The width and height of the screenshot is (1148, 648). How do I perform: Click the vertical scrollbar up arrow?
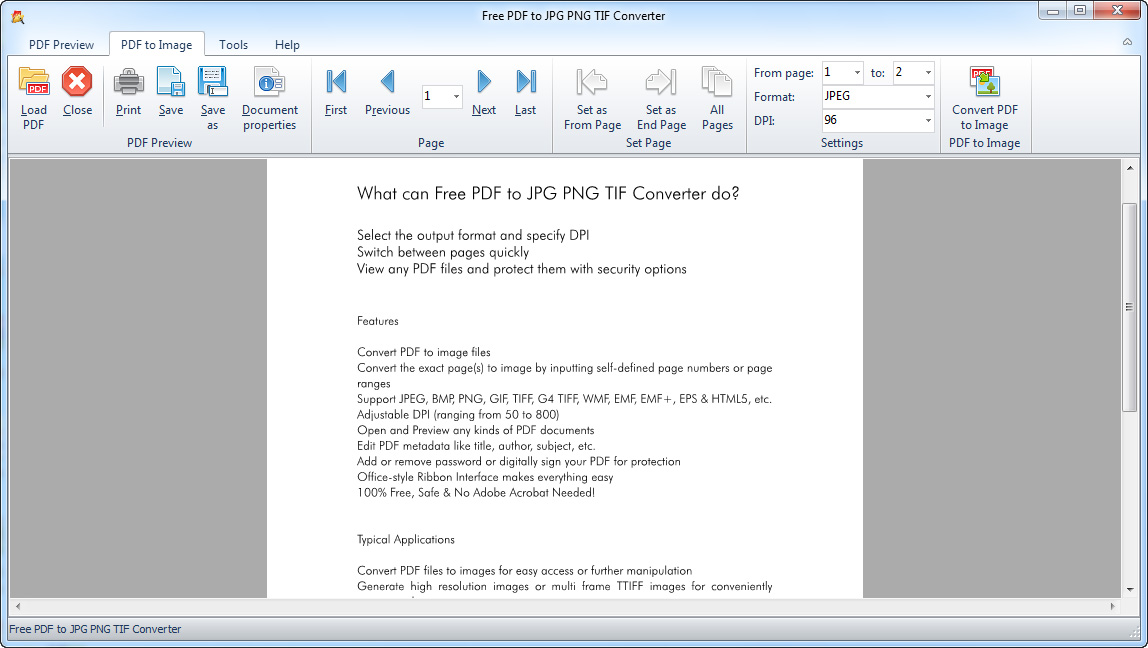tap(1130, 168)
